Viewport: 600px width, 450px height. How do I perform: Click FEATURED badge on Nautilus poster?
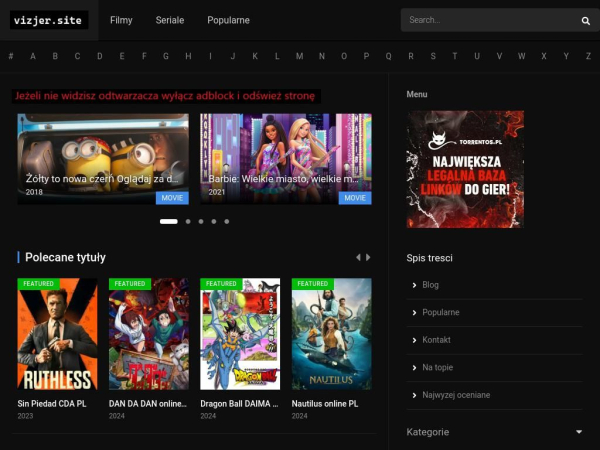[313, 284]
